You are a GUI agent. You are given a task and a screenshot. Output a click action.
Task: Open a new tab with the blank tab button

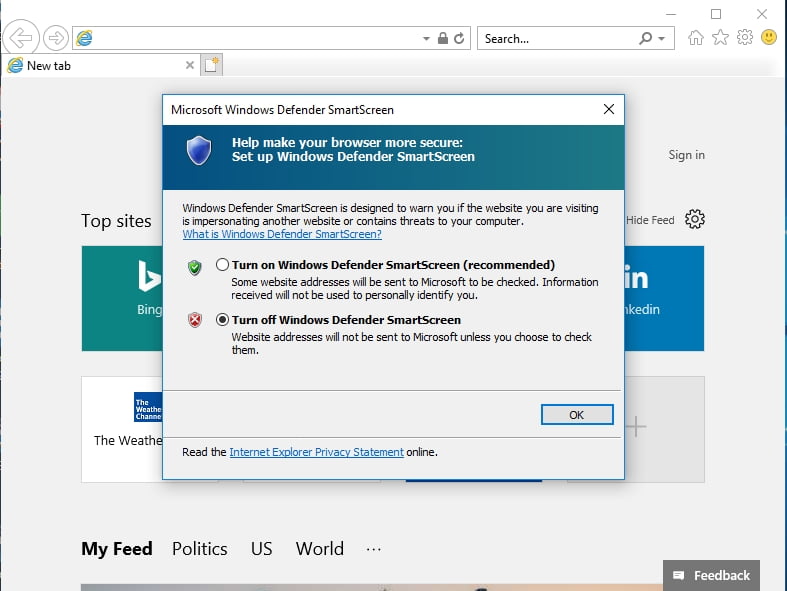click(x=211, y=65)
